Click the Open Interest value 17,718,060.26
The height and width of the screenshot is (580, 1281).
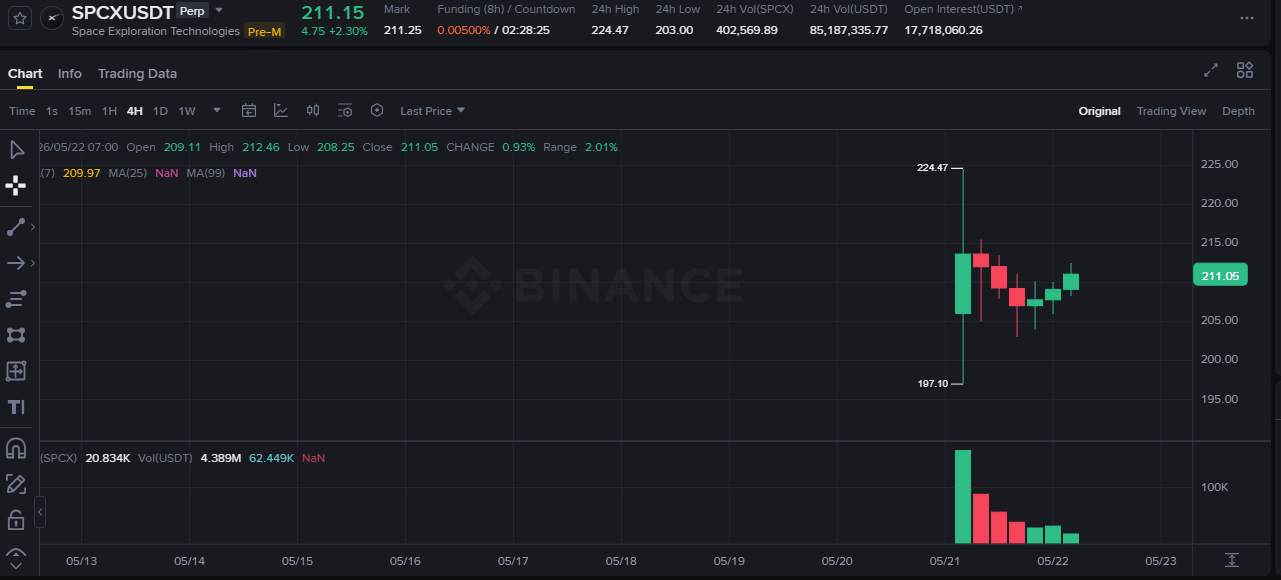tap(943, 30)
